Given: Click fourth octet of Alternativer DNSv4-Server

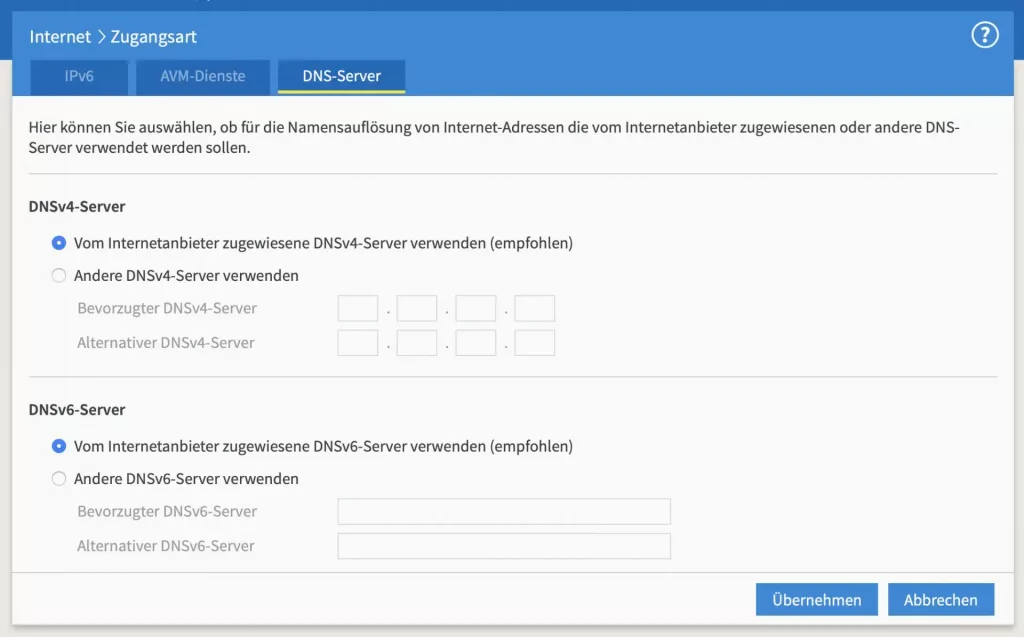Looking at the screenshot, I should [535, 343].
